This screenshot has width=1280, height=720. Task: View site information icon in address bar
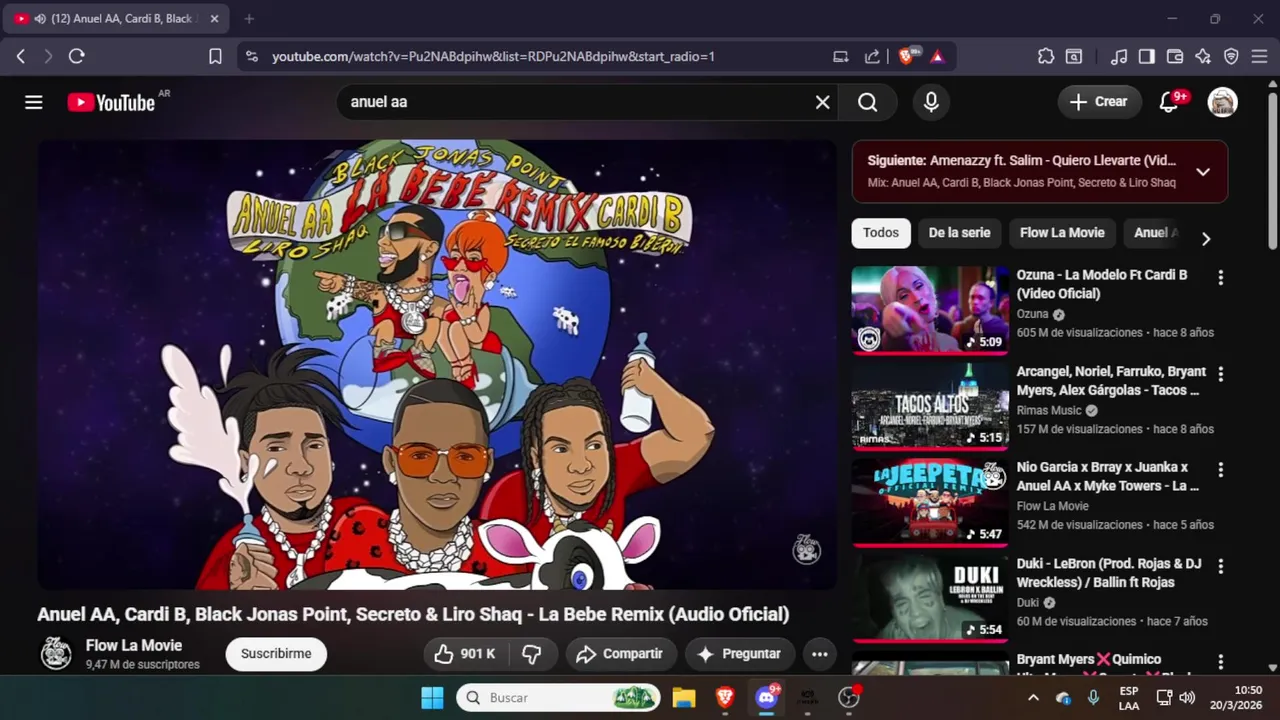click(251, 57)
